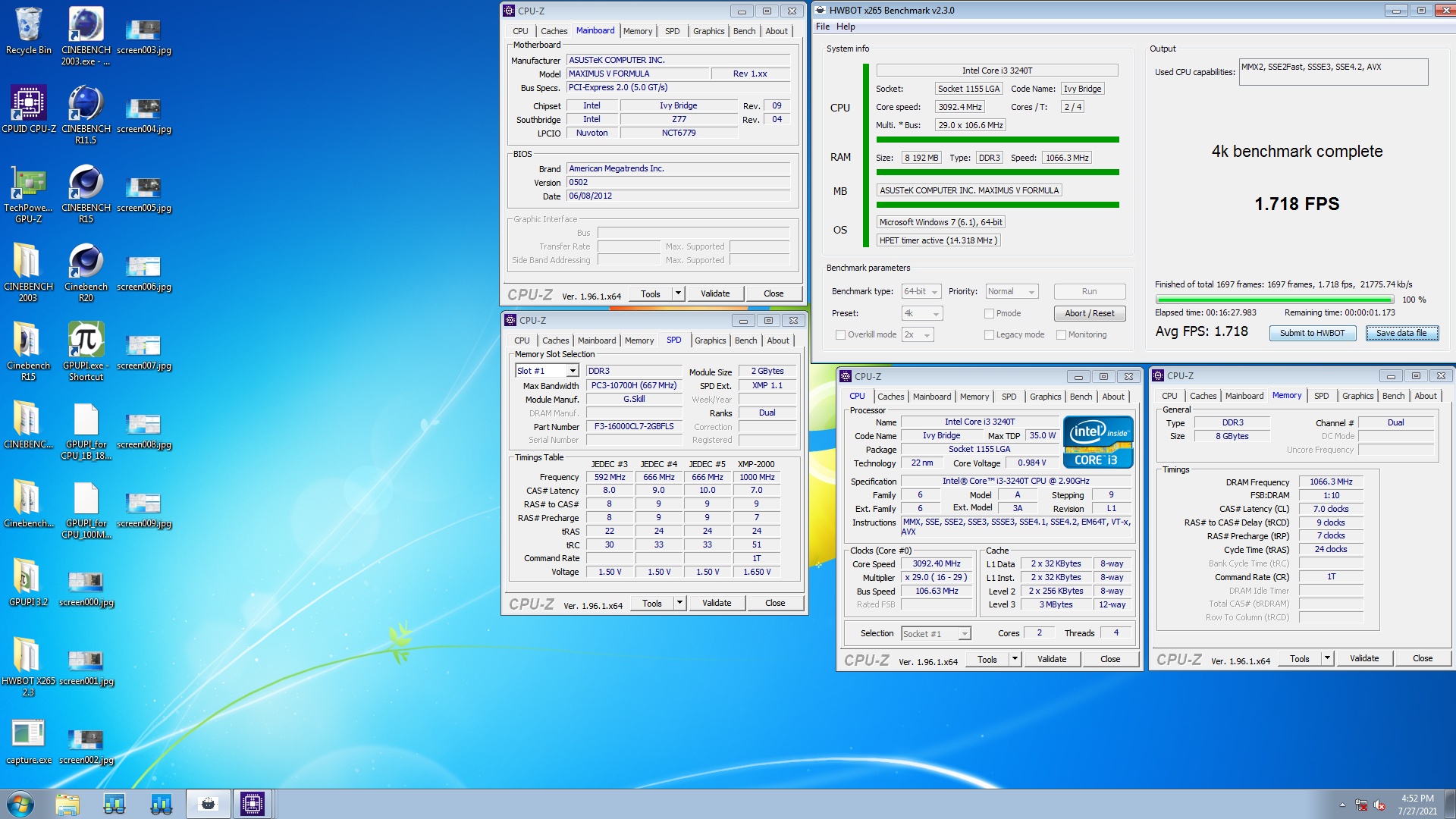Expand Tools arrow in Mainboard CPU-Z window
Image resolution: width=1456 pixels, height=819 pixels.
tap(678, 293)
